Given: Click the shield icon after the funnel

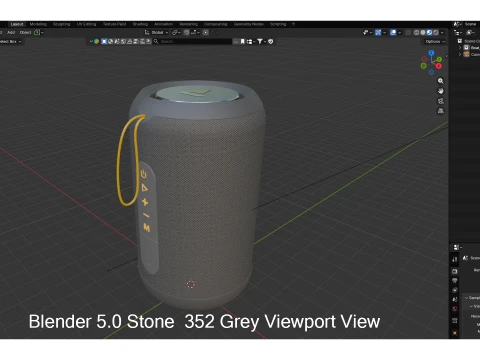Looking at the screenshot, I should tap(271, 41).
